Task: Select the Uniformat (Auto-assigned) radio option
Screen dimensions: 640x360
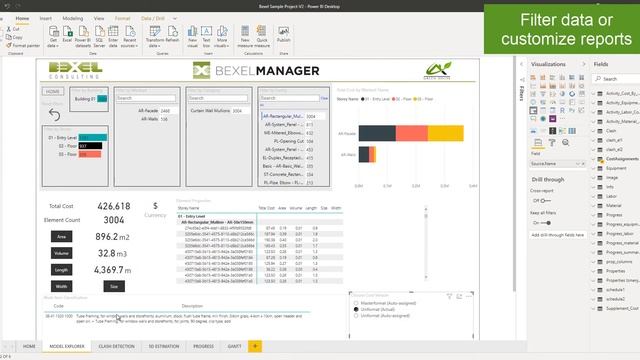Action: [x=356, y=316]
